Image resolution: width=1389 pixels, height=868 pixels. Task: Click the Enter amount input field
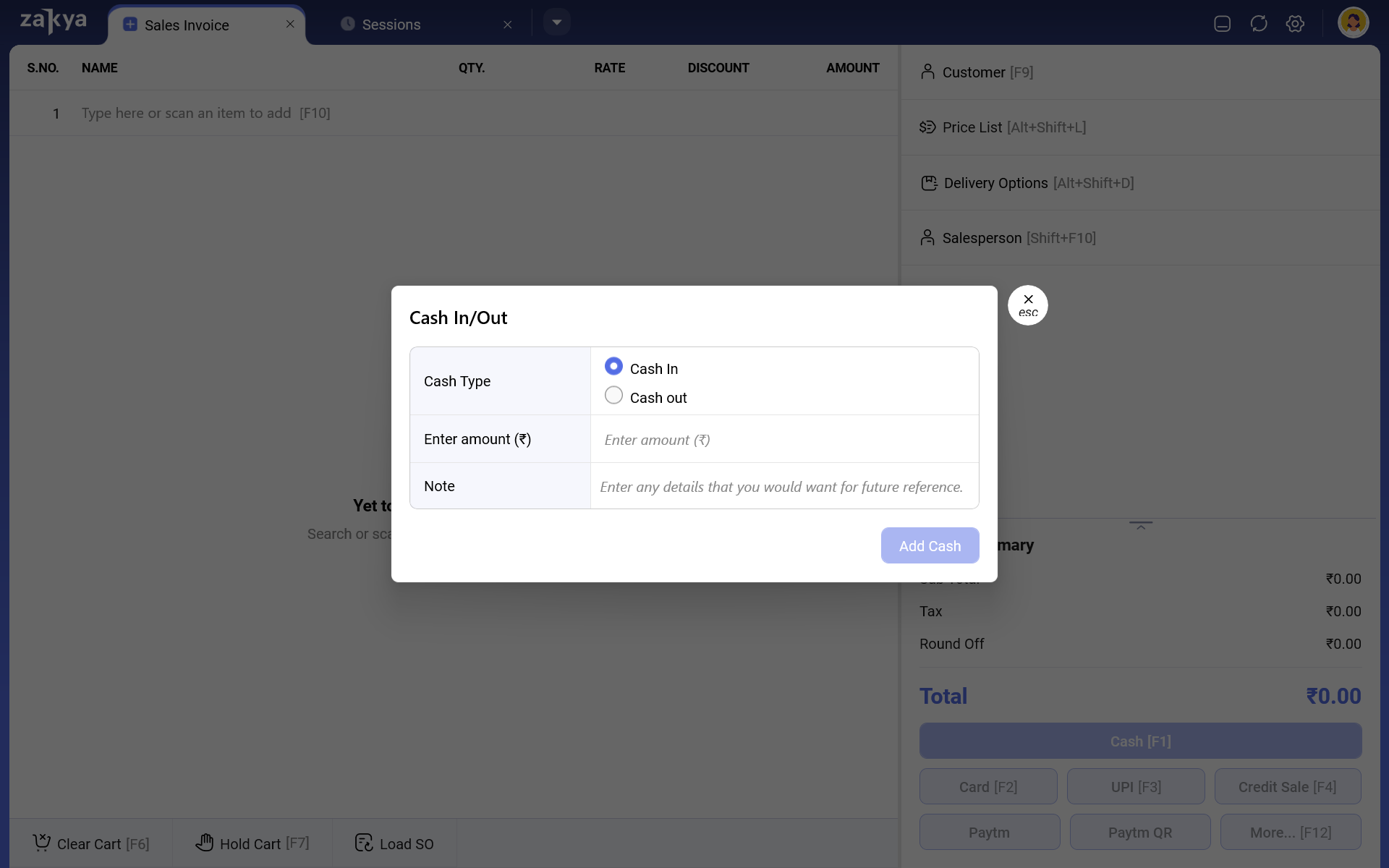pos(784,440)
